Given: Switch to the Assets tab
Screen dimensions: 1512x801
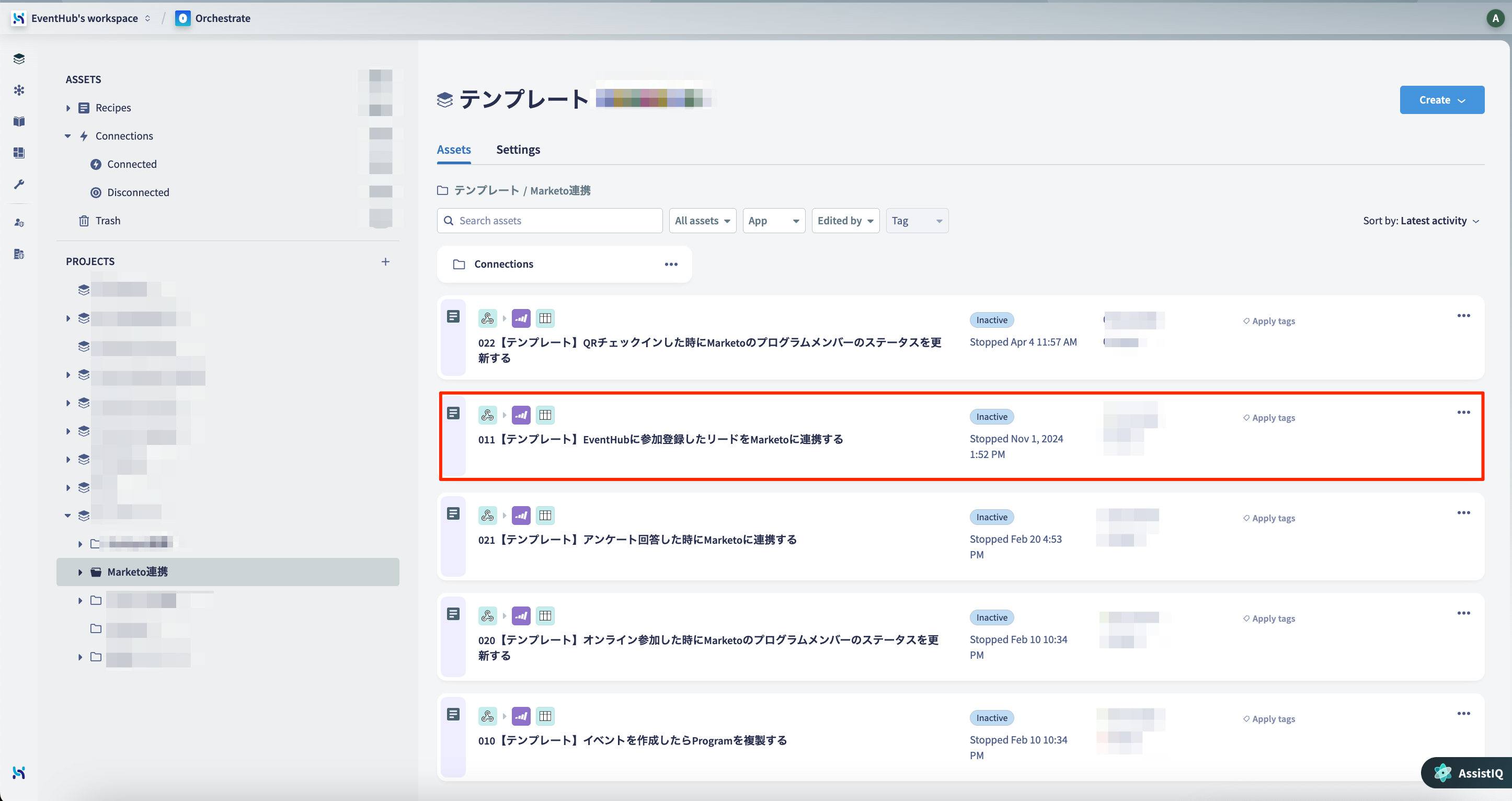Looking at the screenshot, I should click(x=453, y=150).
